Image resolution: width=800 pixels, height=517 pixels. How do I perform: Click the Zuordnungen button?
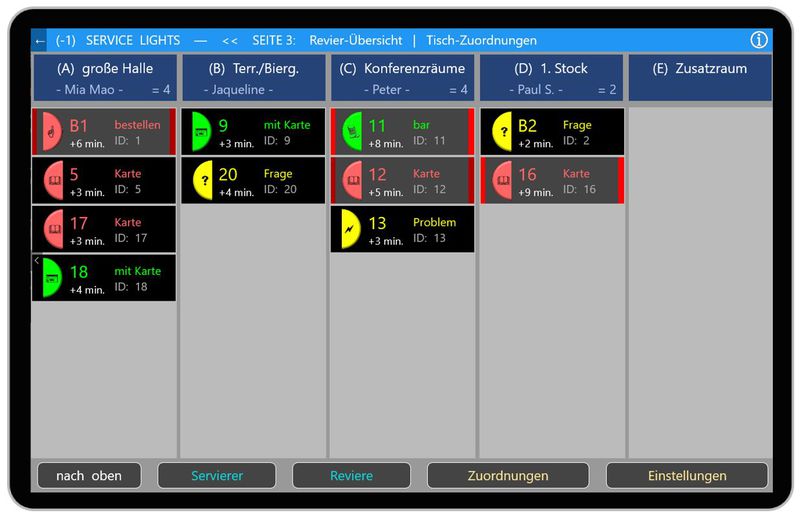pyautogui.click(x=508, y=476)
